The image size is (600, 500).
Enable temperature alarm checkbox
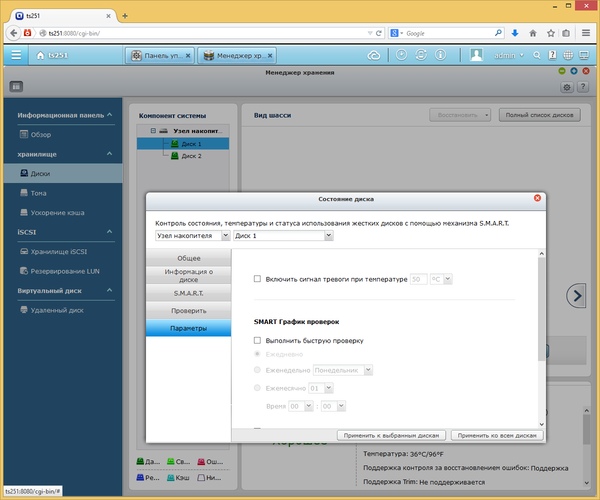coord(257,279)
